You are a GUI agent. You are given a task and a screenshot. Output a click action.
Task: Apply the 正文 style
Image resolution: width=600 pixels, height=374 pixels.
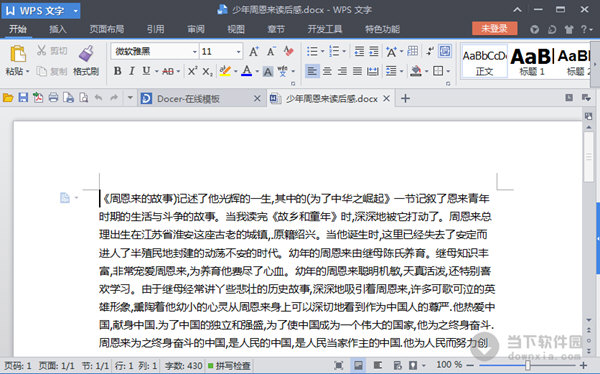click(x=484, y=61)
